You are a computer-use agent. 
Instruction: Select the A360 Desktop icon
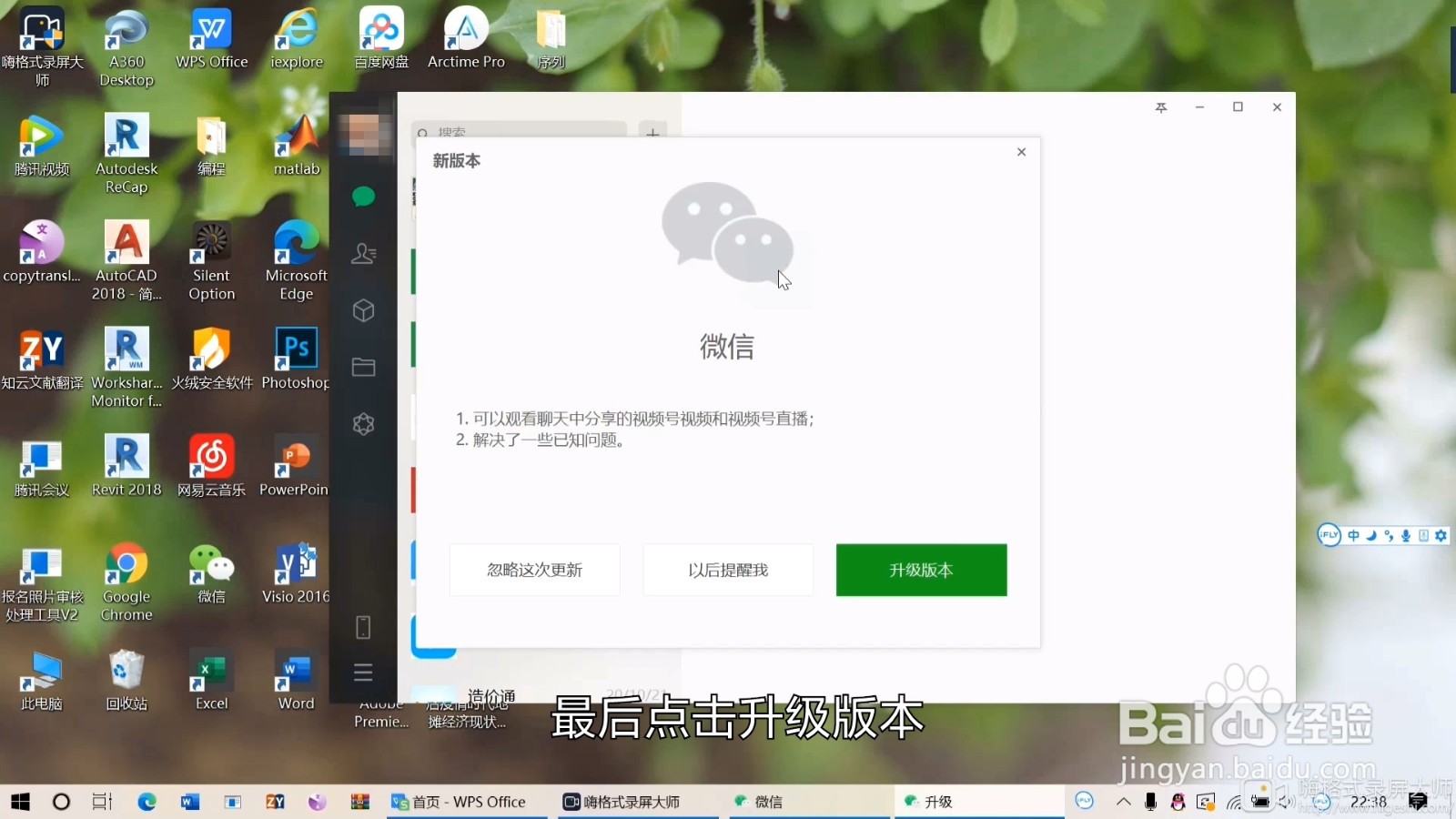click(x=126, y=48)
